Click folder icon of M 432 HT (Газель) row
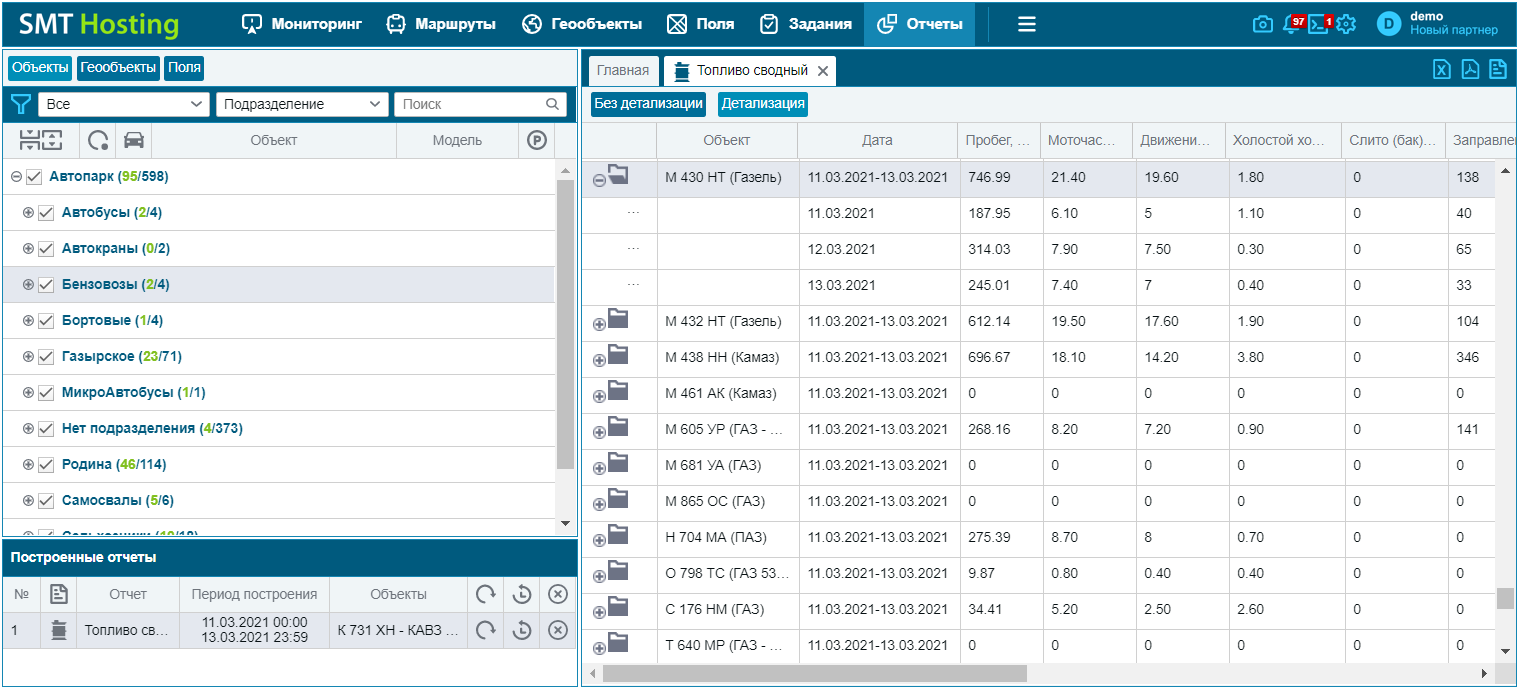Viewport: 1519px width, 690px height. click(617, 319)
